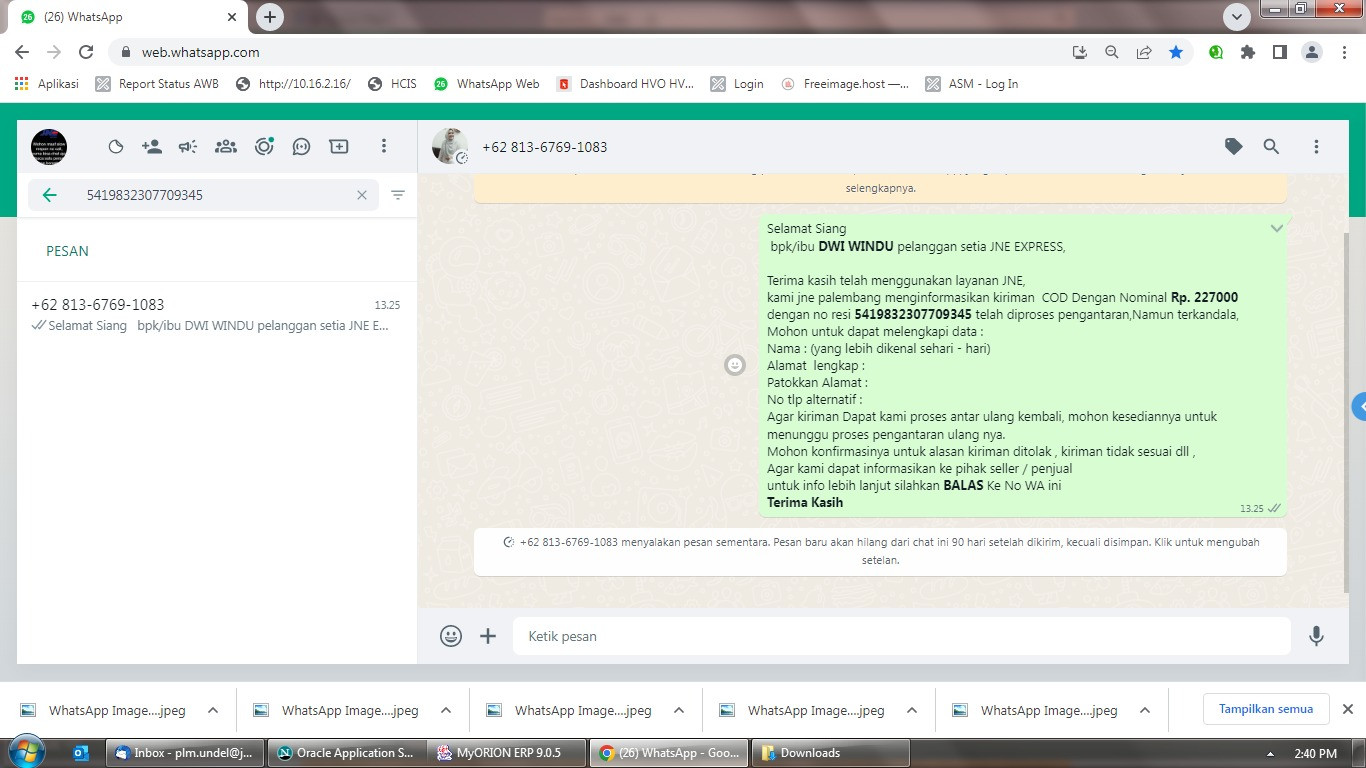Viewport: 1366px width, 768px height.
Task: Search within this chat using magnifier icon
Action: (x=1271, y=147)
